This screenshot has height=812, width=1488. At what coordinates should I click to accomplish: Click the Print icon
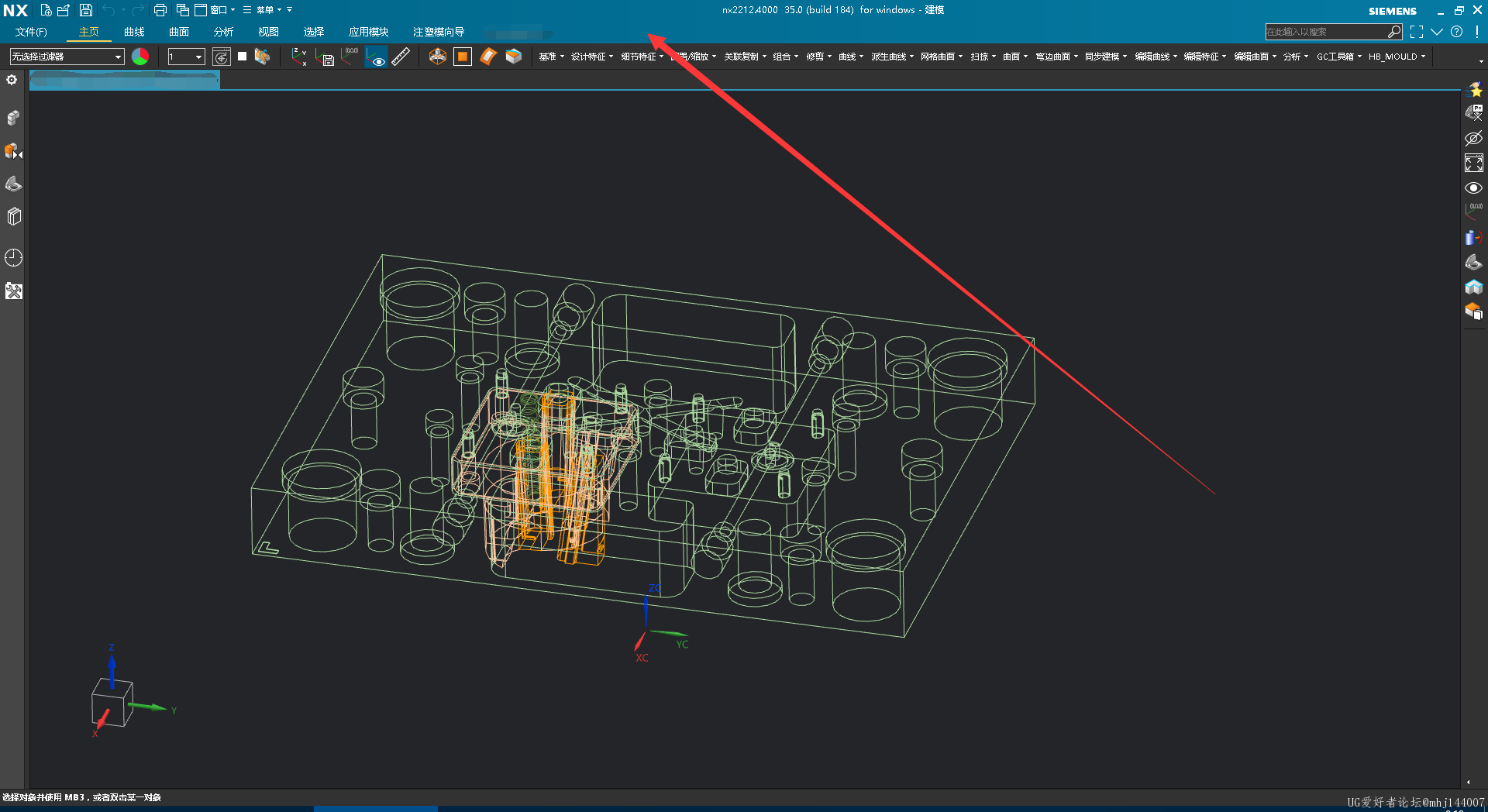pyautogui.click(x=160, y=10)
